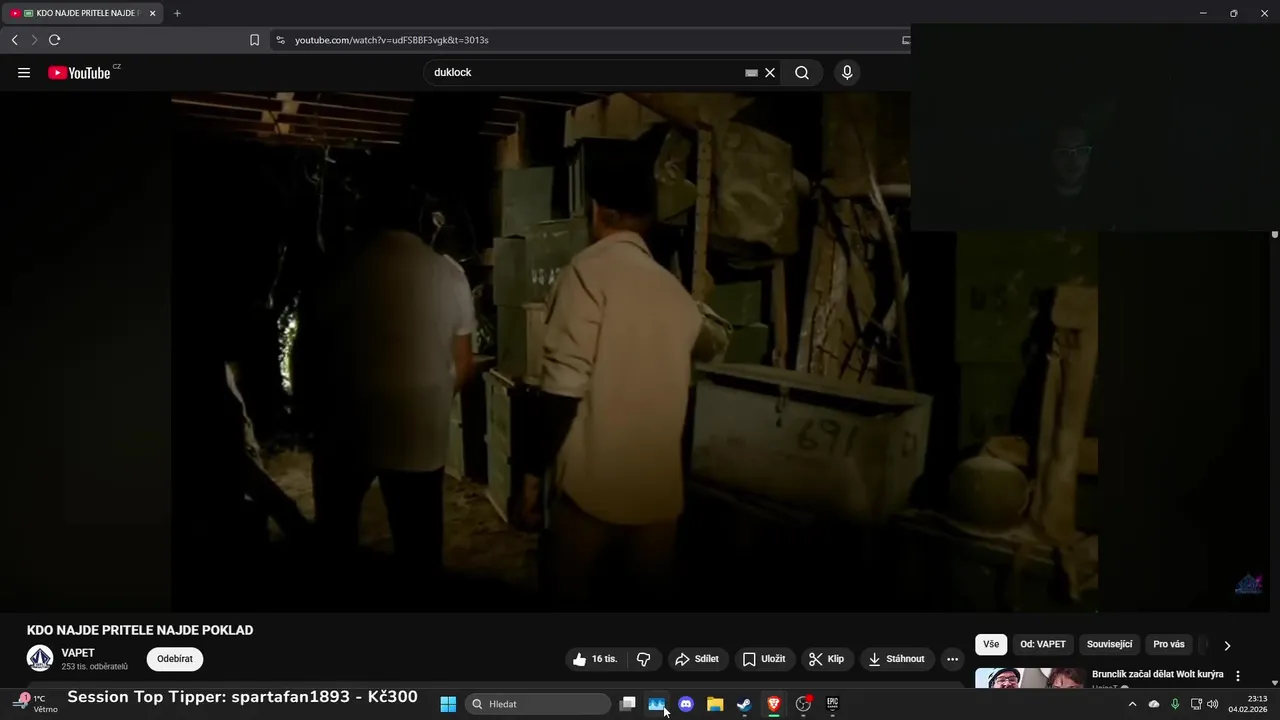
Task: Open the weather widget showing Větrno
Action: pyautogui.click(x=36, y=704)
